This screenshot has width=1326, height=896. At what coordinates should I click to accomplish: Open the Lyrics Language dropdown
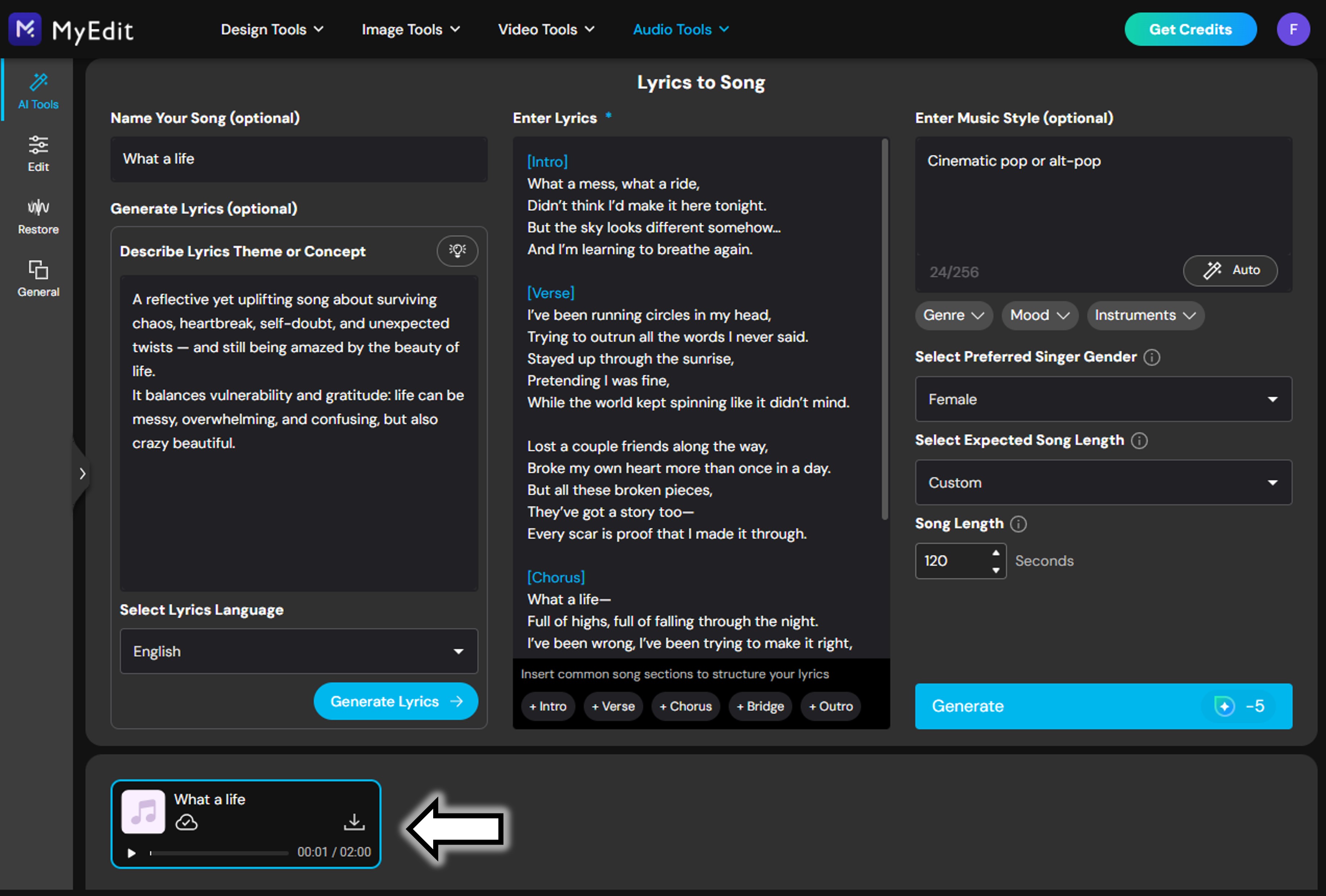pyautogui.click(x=298, y=651)
